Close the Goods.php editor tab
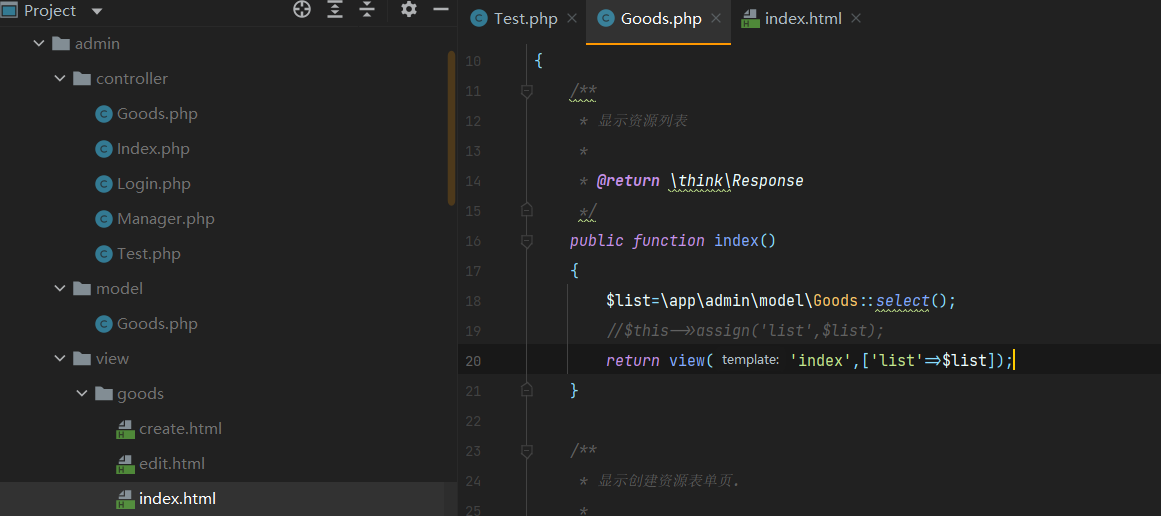 716,19
